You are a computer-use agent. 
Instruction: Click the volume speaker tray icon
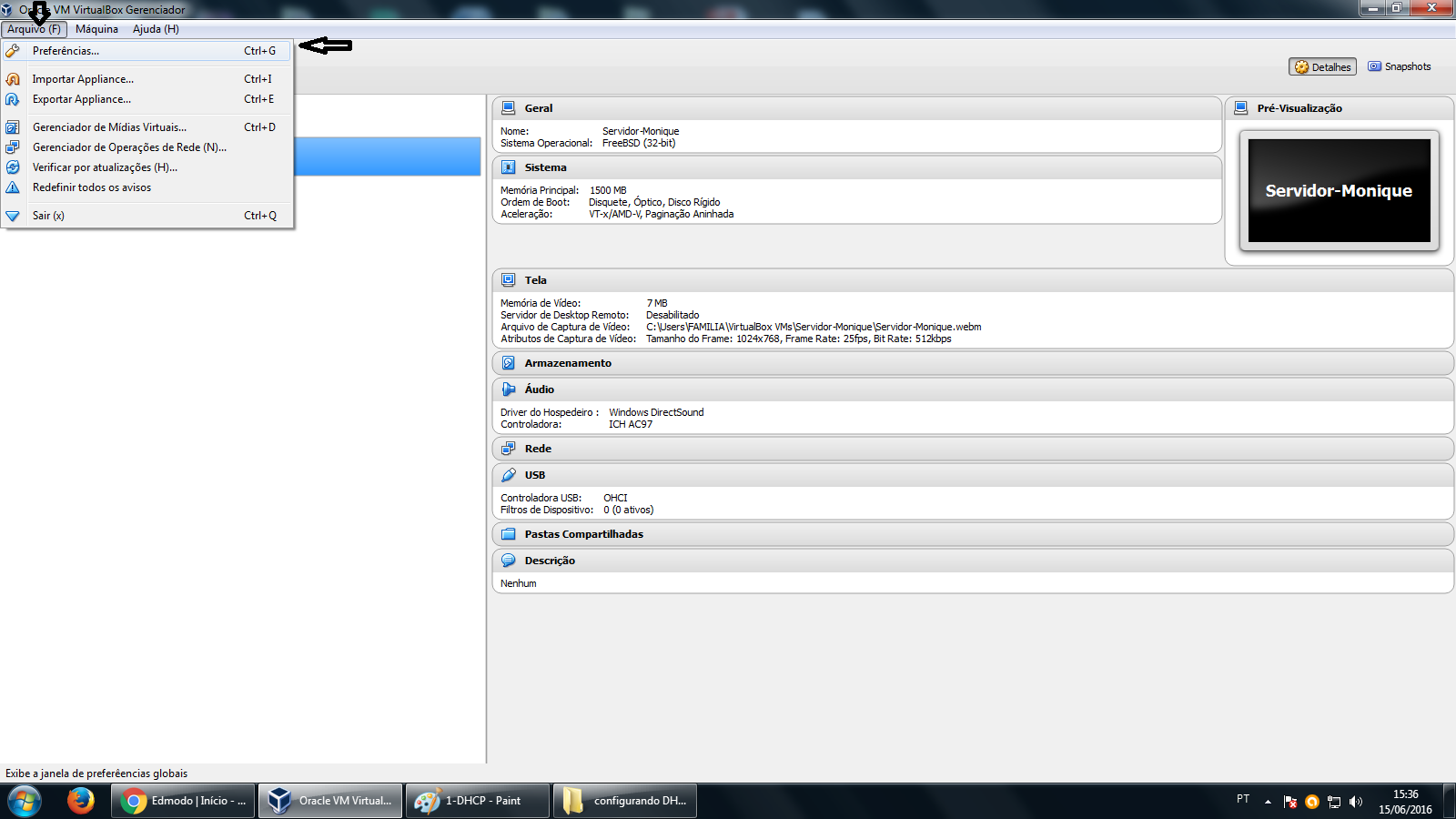click(1356, 802)
